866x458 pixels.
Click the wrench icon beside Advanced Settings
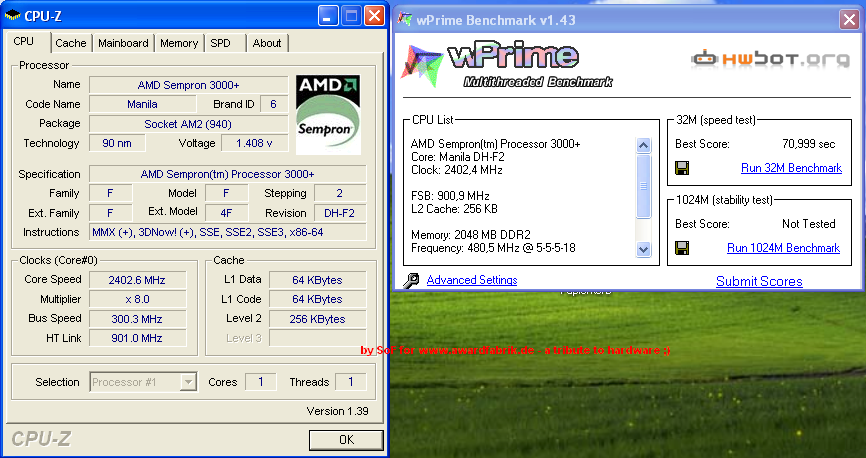tap(411, 281)
